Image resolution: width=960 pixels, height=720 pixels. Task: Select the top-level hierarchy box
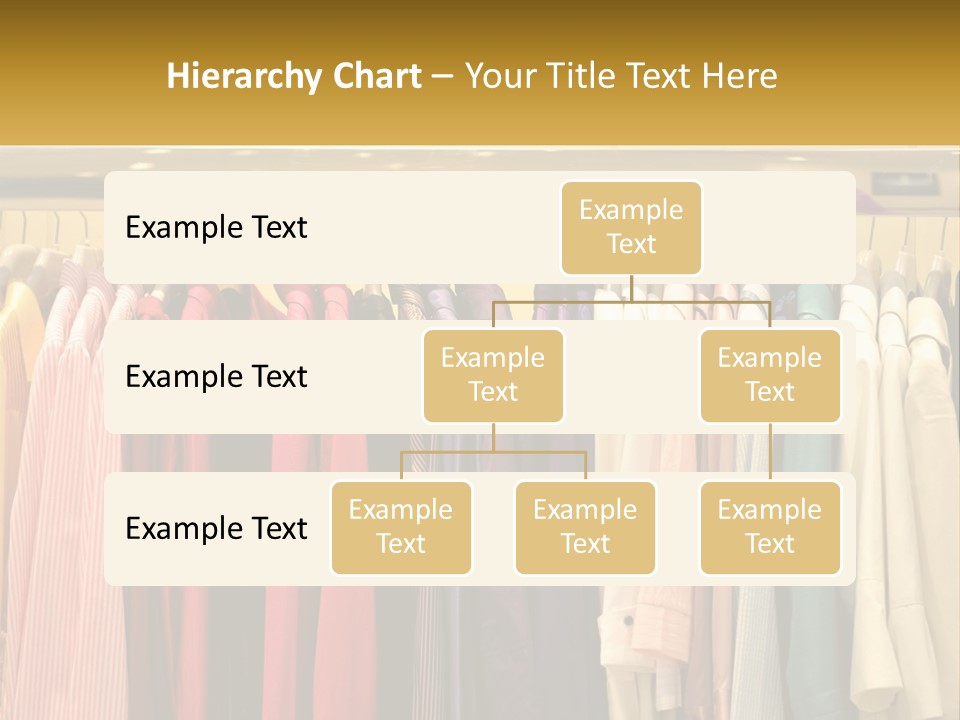[x=631, y=227]
